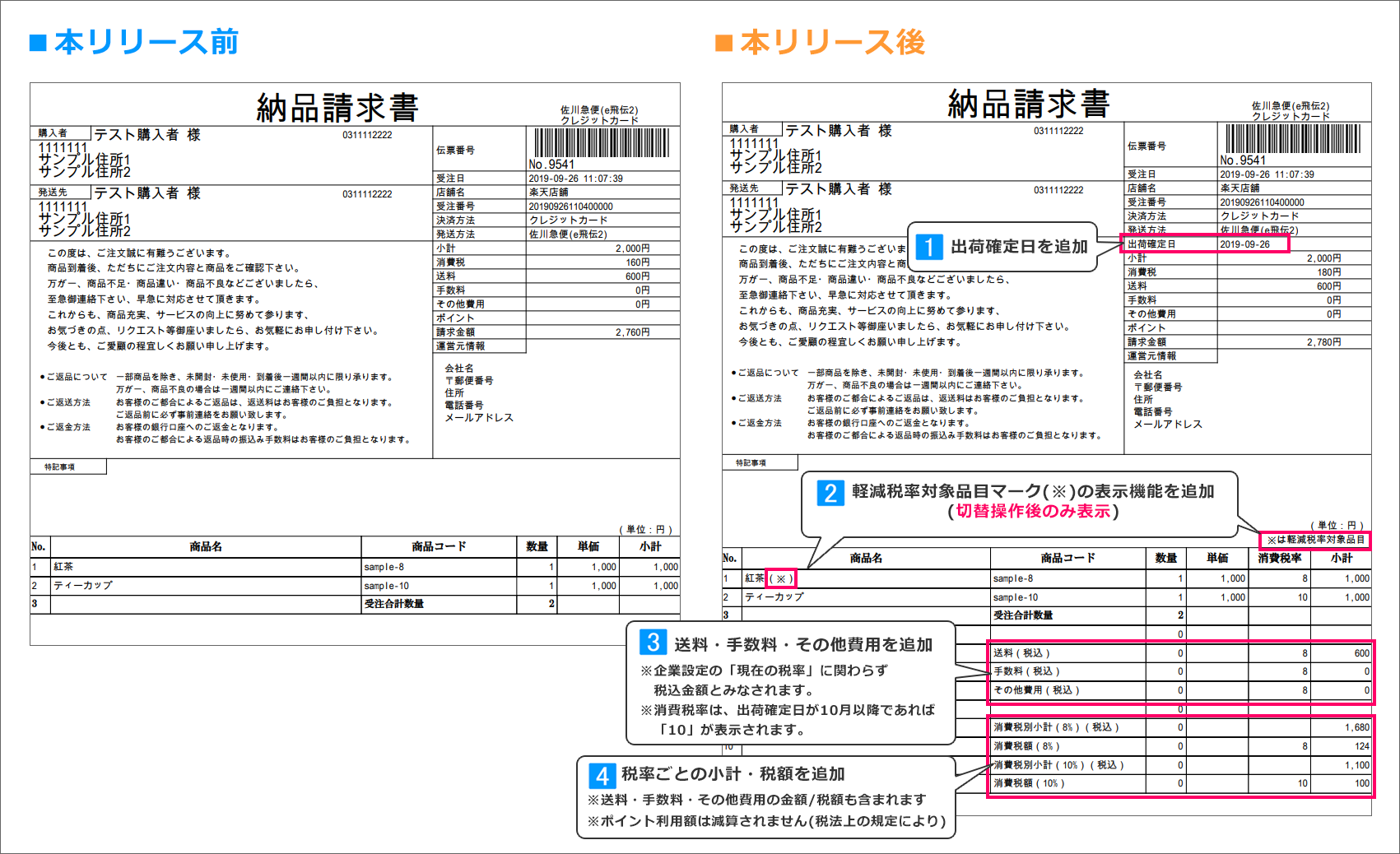This screenshot has height=854, width=1400.
Task: Click the 特記事項 label in before-release invoice
Action: [59, 467]
